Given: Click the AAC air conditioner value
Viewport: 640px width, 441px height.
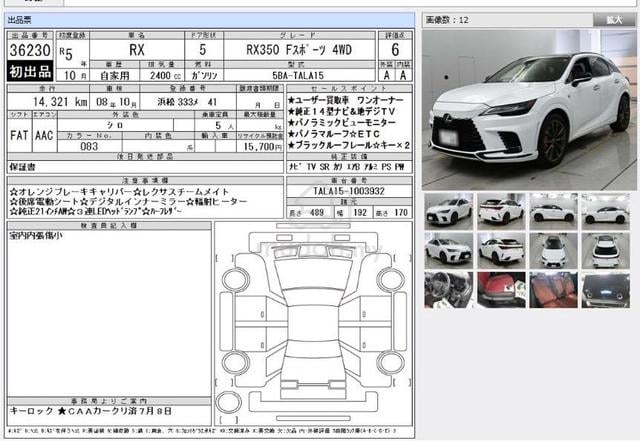Looking at the screenshot, I should click(44, 136).
